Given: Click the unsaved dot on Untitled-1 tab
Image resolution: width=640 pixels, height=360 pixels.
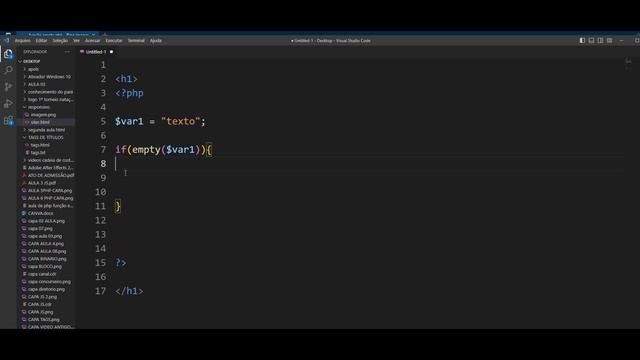Looking at the screenshot, I should pyautogui.click(x=111, y=52).
